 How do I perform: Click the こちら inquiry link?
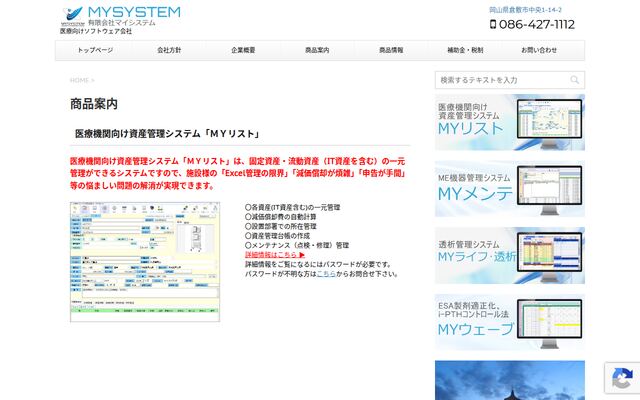pos(326,274)
